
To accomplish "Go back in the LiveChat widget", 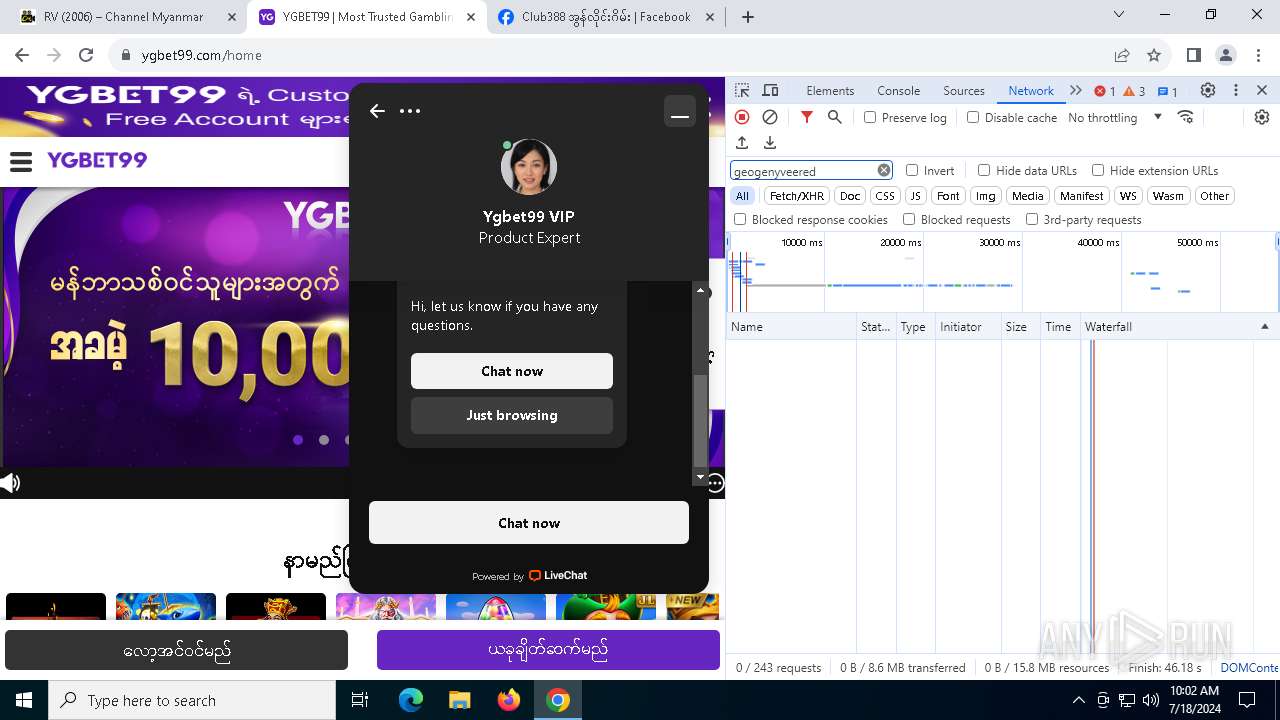I will 377,111.
